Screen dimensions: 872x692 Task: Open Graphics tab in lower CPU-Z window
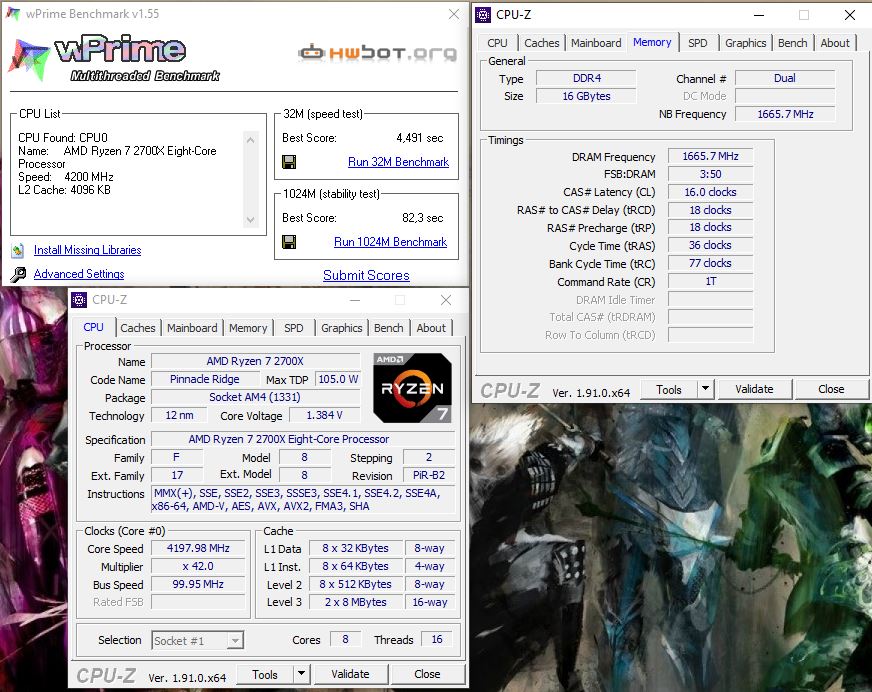341,328
